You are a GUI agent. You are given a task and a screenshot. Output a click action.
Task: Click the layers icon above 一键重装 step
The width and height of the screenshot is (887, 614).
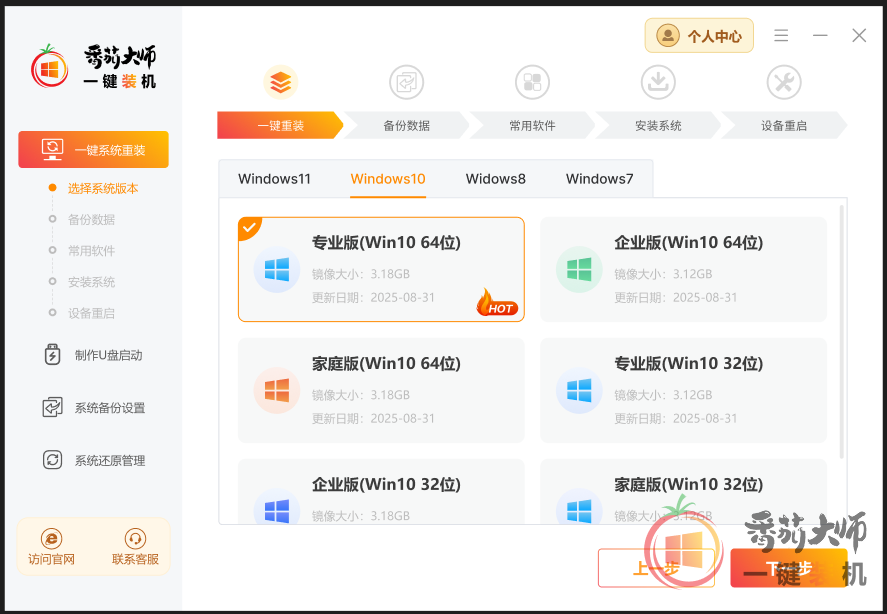click(x=280, y=82)
